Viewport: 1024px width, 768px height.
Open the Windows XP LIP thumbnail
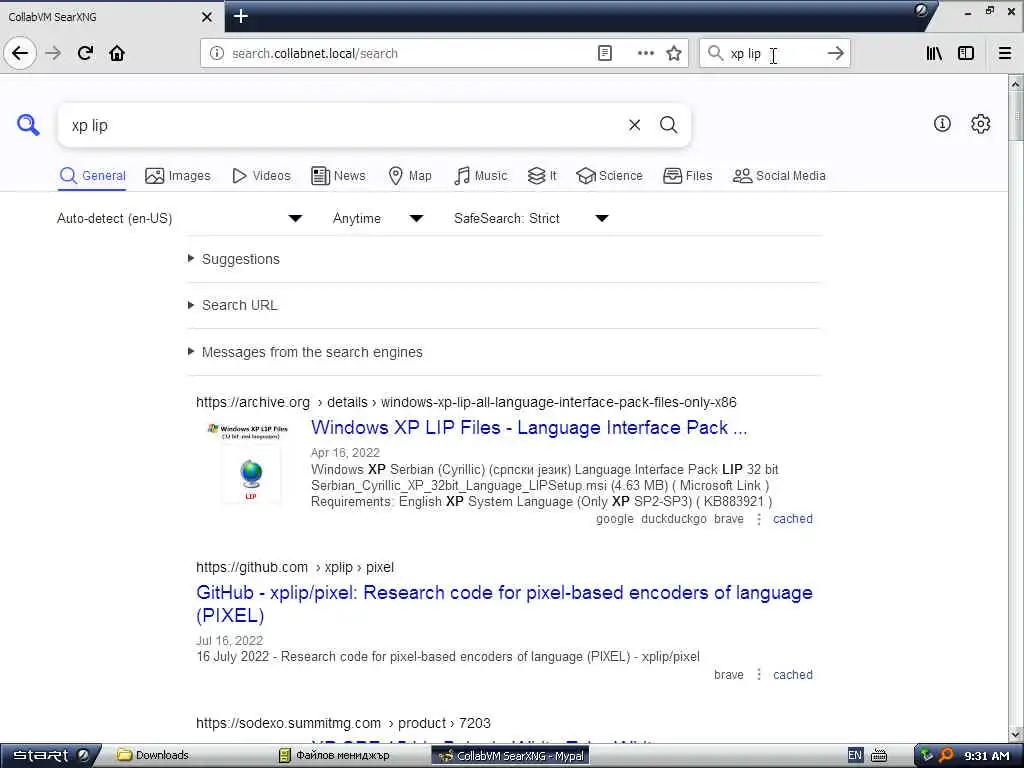(x=250, y=462)
